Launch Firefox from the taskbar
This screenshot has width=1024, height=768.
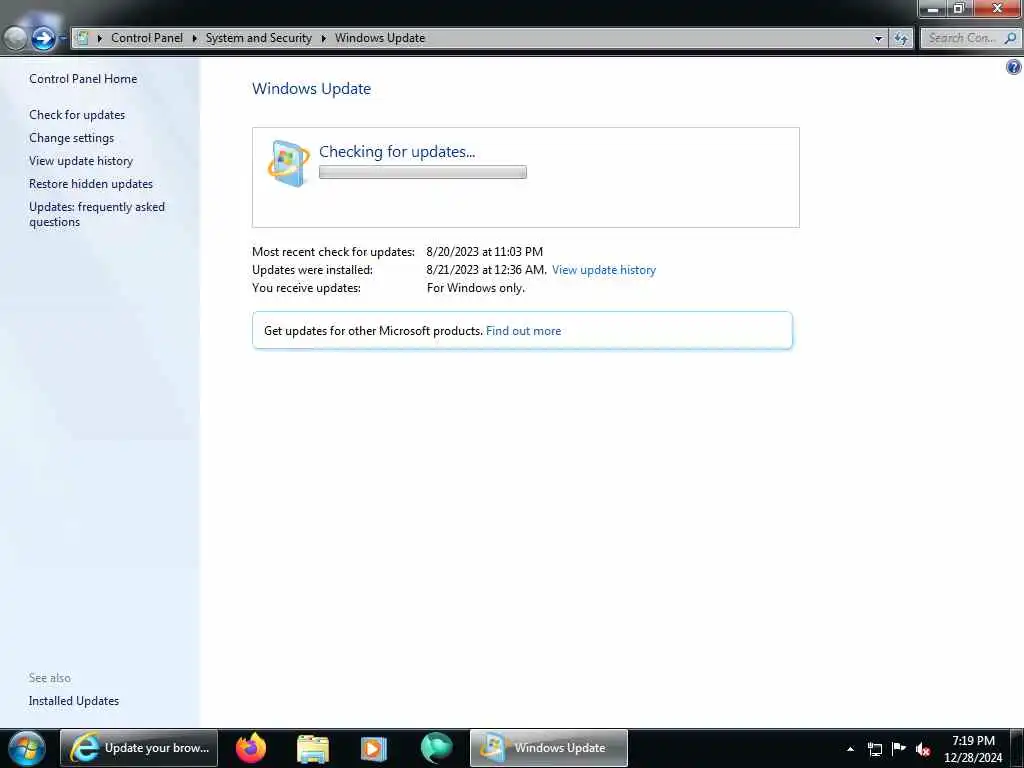tap(251, 748)
